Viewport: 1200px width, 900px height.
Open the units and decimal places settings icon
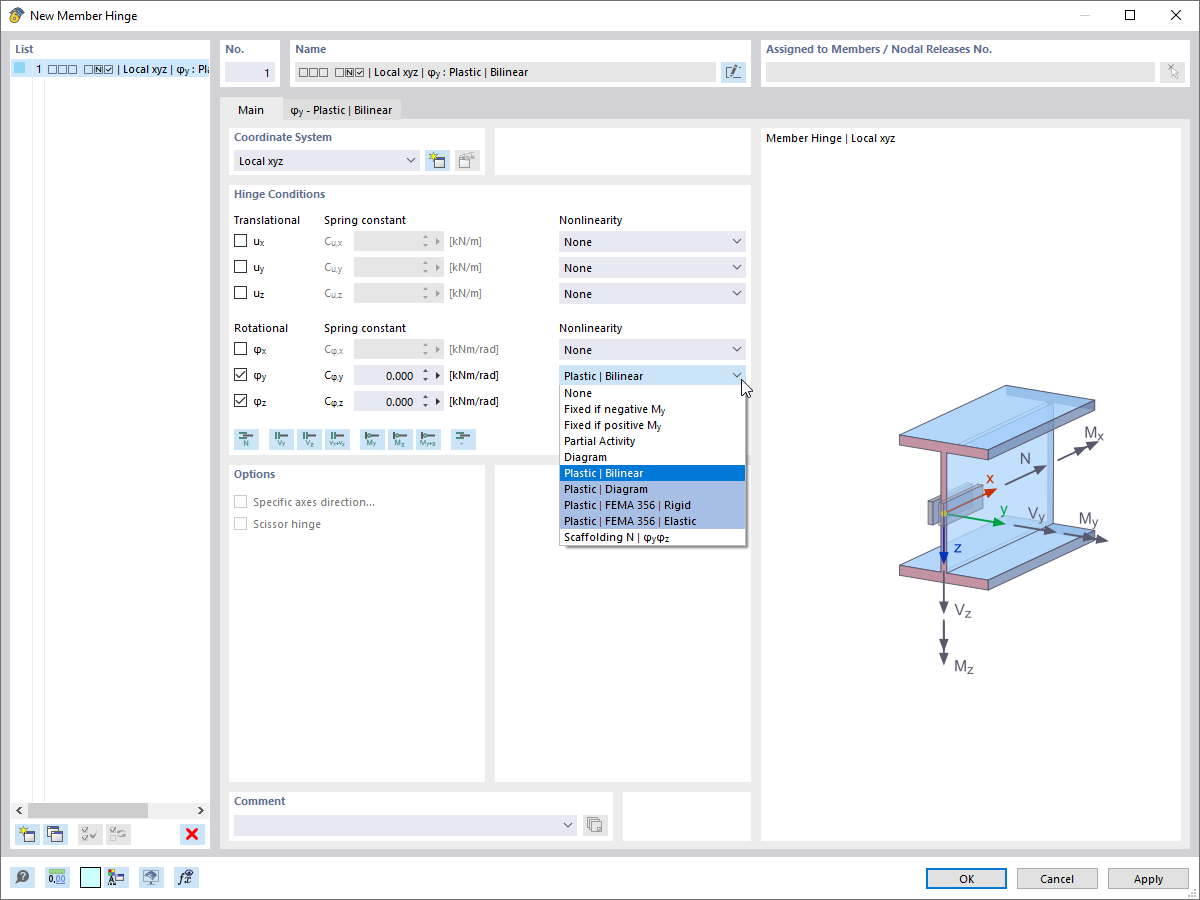coord(57,877)
